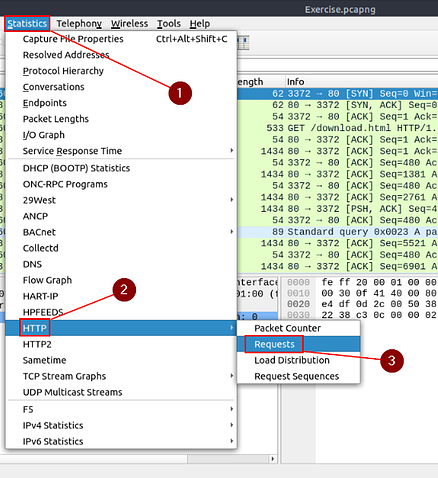Open Endpoints statistics
Image resolution: width=438 pixels, height=478 pixels.
pyautogui.click(x=121, y=103)
